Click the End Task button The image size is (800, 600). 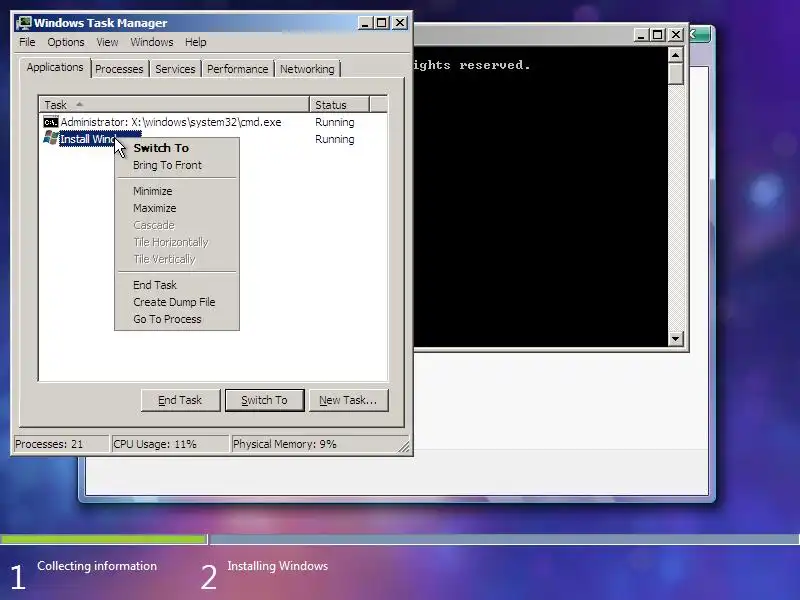(x=180, y=400)
